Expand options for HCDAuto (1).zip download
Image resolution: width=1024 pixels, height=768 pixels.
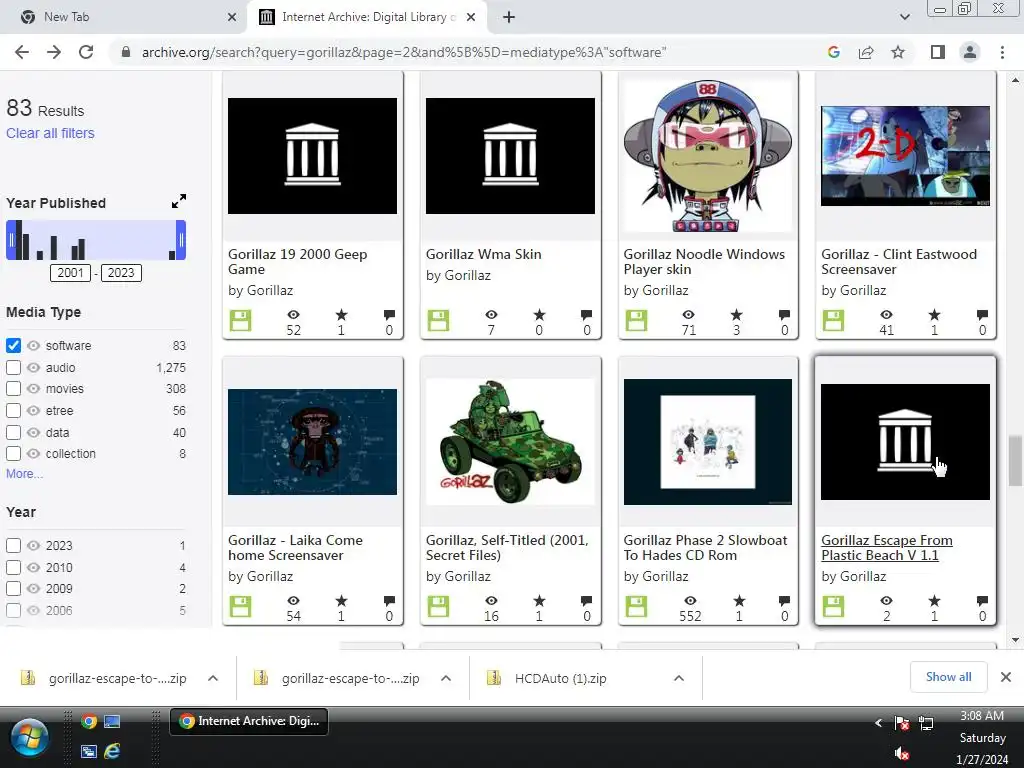(x=679, y=679)
